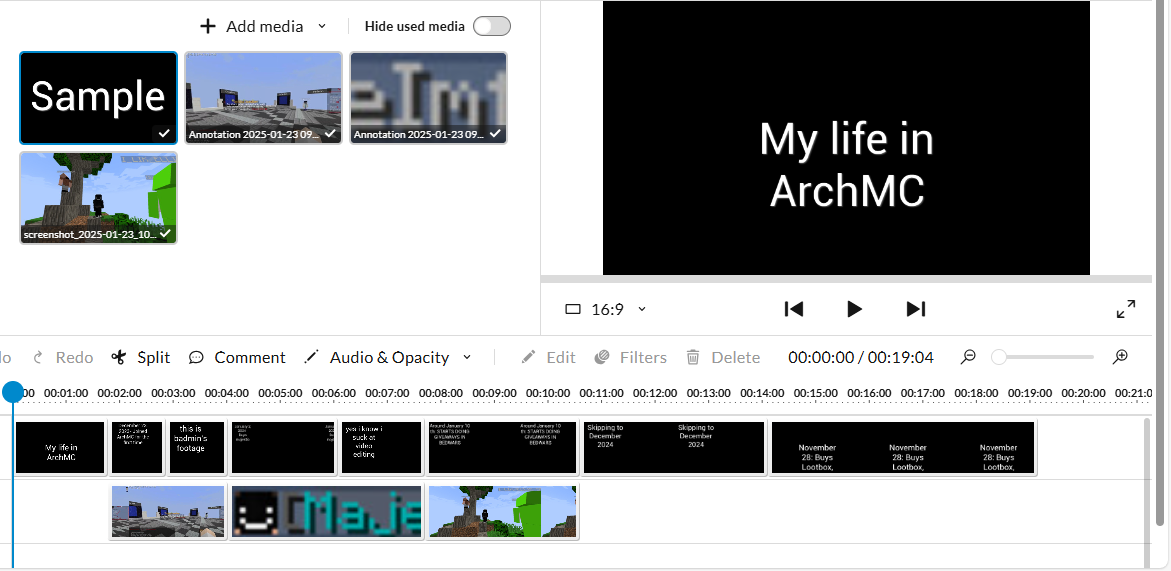The height and width of the screenshot is (571, 1171).
Task: Select the 'yes i know i suck at editing' clip
Action: pos(382,448)
